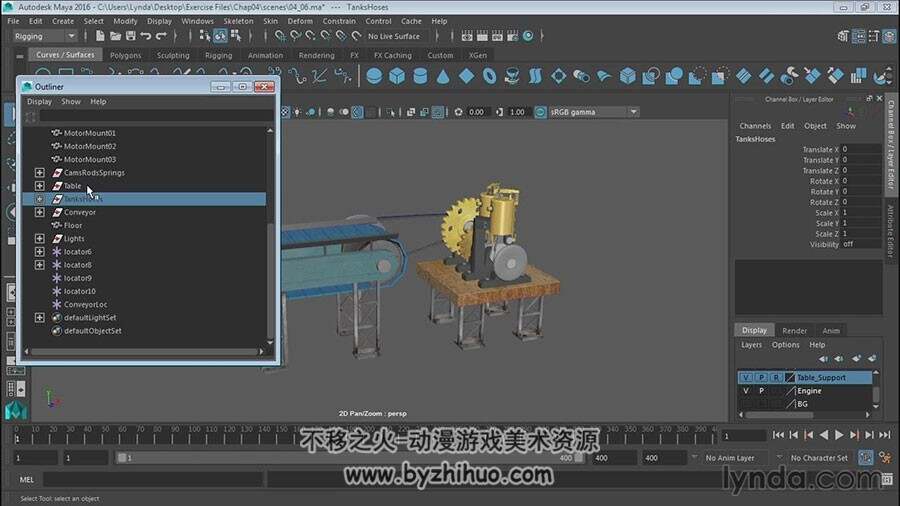This screenshot has height=506, width=900.
Task: Toggle reference R of Table_Support layer
Action: [776, 377]
